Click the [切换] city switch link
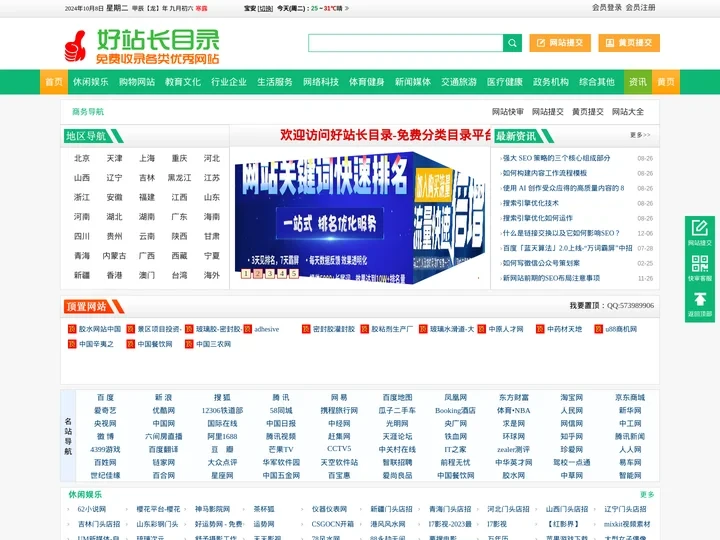This screenshot has height=540, width=720. (265, 8)
